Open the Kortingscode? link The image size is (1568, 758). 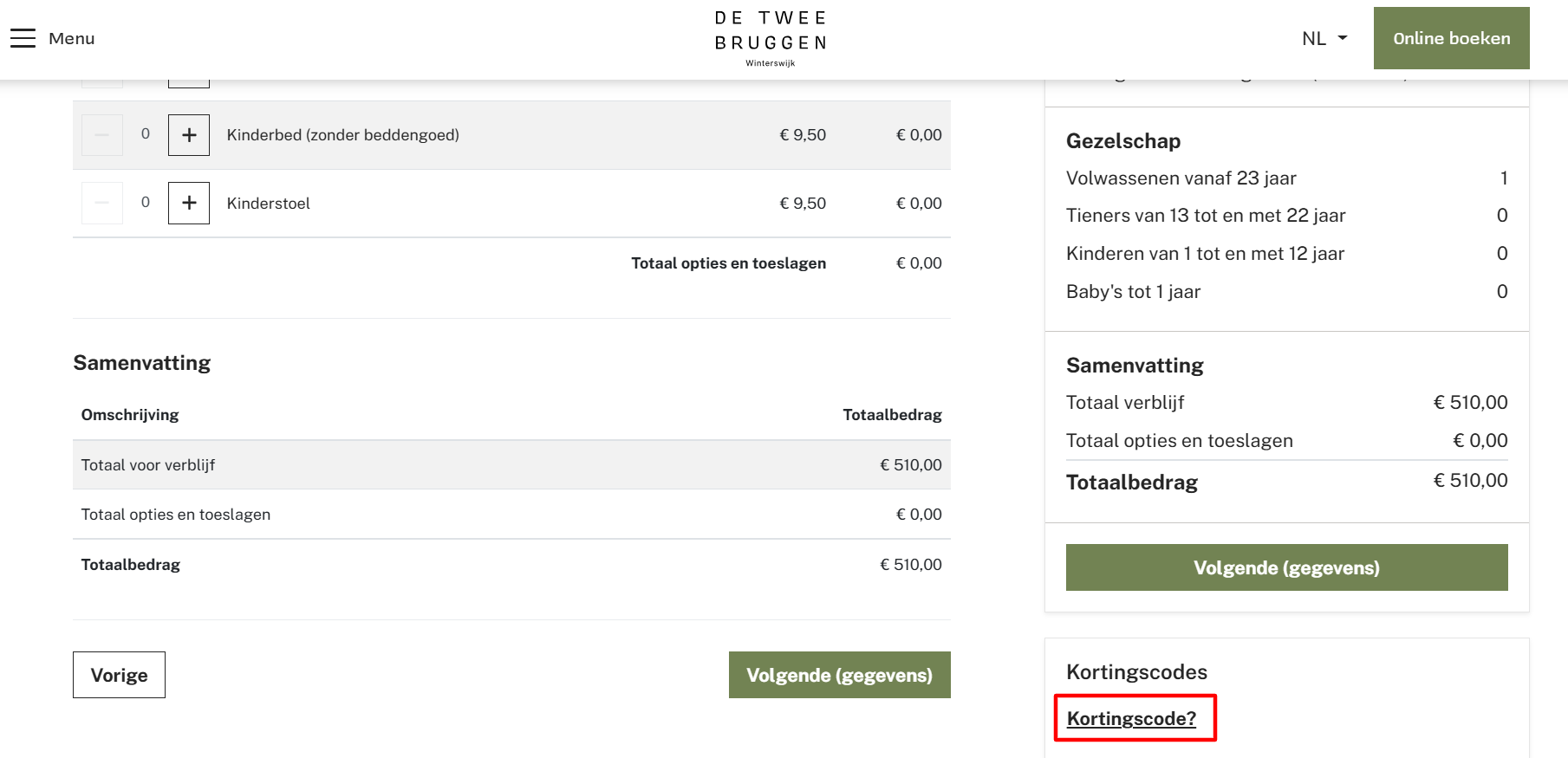click(1131, 718)
